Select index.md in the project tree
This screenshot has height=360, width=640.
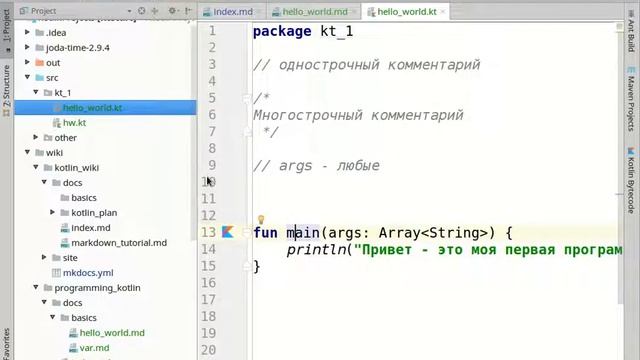pyautogui.click(x=91, y=228)
